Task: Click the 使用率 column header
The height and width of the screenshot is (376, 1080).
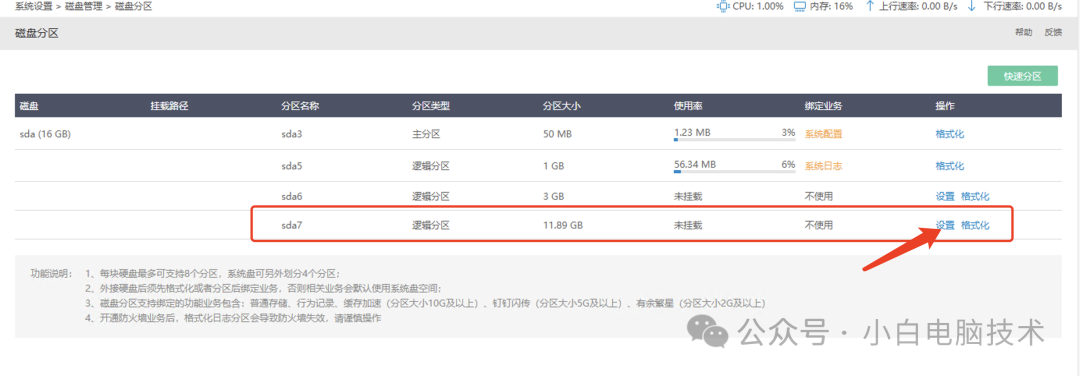Action: pyautogui.click(x=688, y=106)
